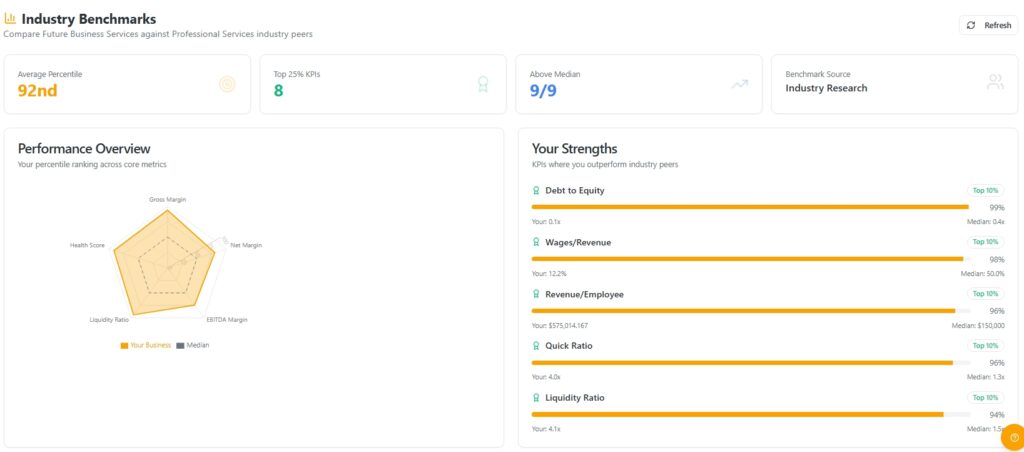The image size is (1024, 452).
Task: Click the award icon beside Debt to Equity
Action: point(537,190)
